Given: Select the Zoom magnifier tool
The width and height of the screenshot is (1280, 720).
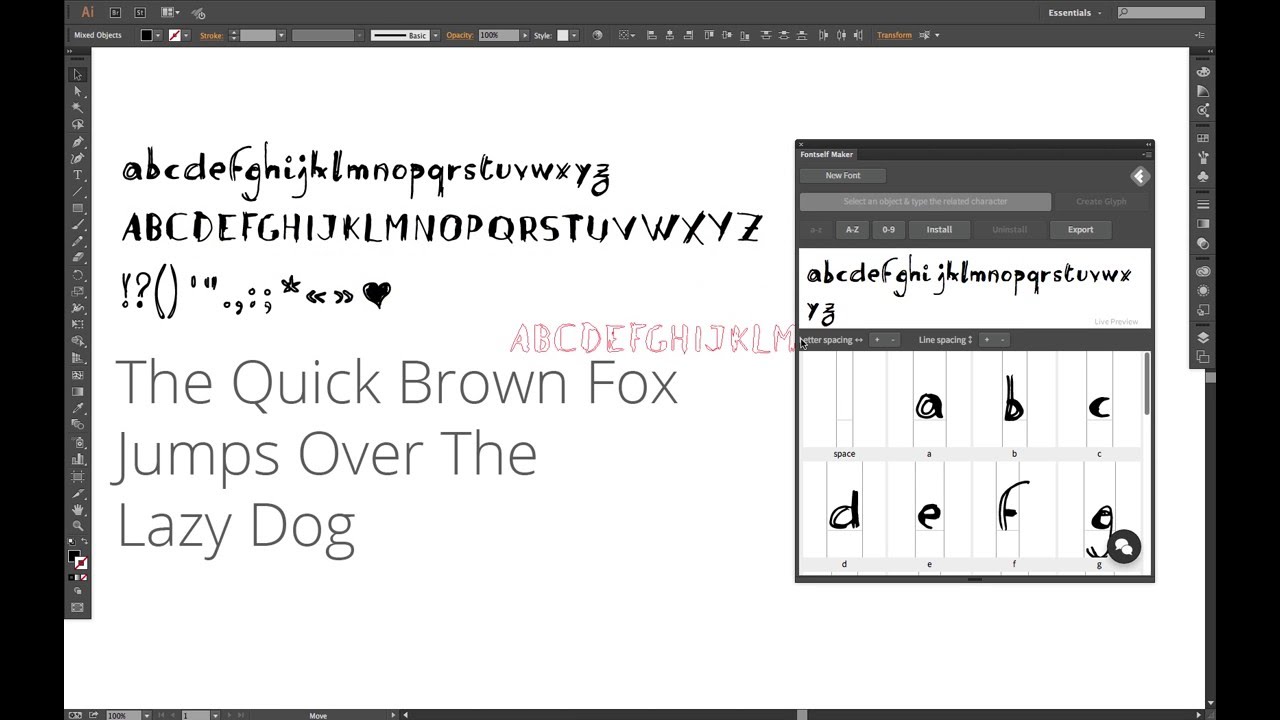Looking at the screenshot, I should pos(77,526).
